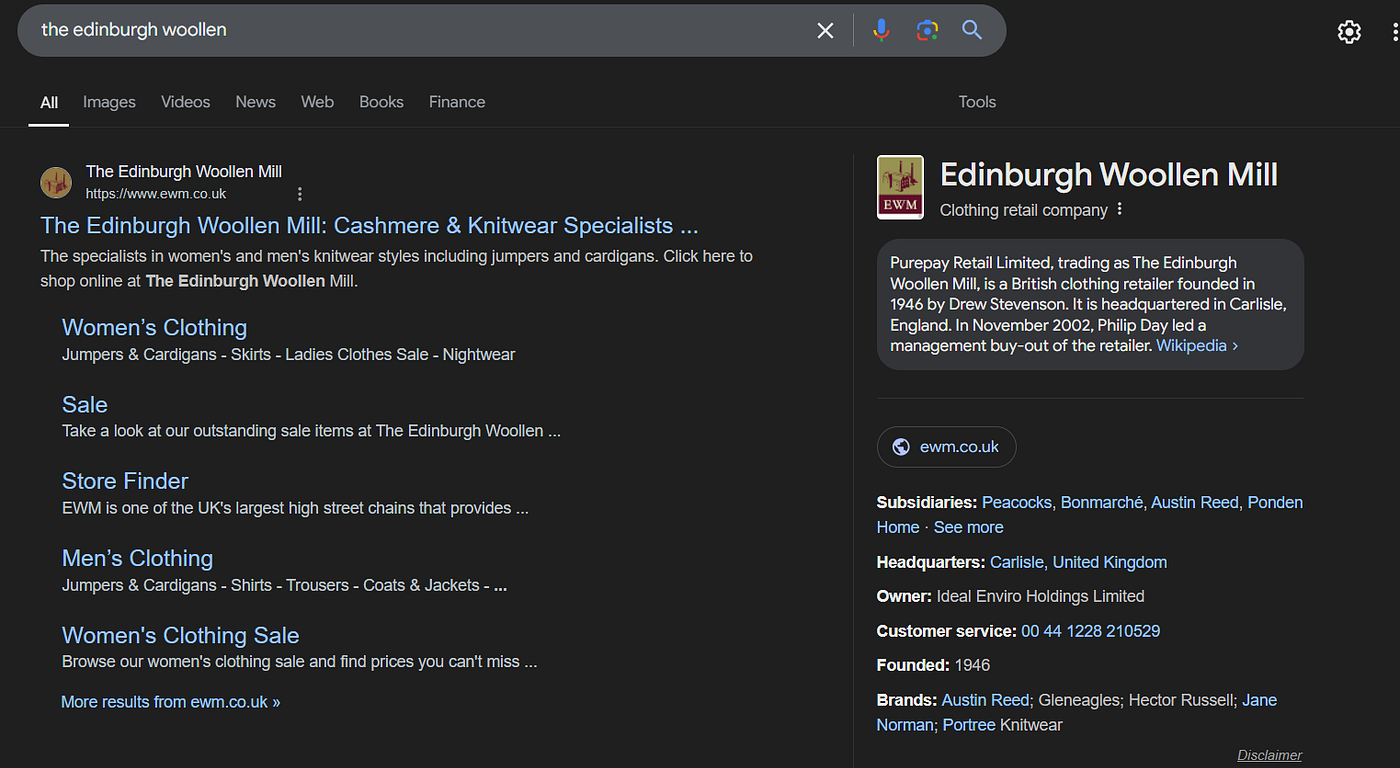Image resolution: width=1400 pixels, height=768 pixels.
Task: Open the Ponden Home subsidiary link
Action: [x=1275, y=503]
